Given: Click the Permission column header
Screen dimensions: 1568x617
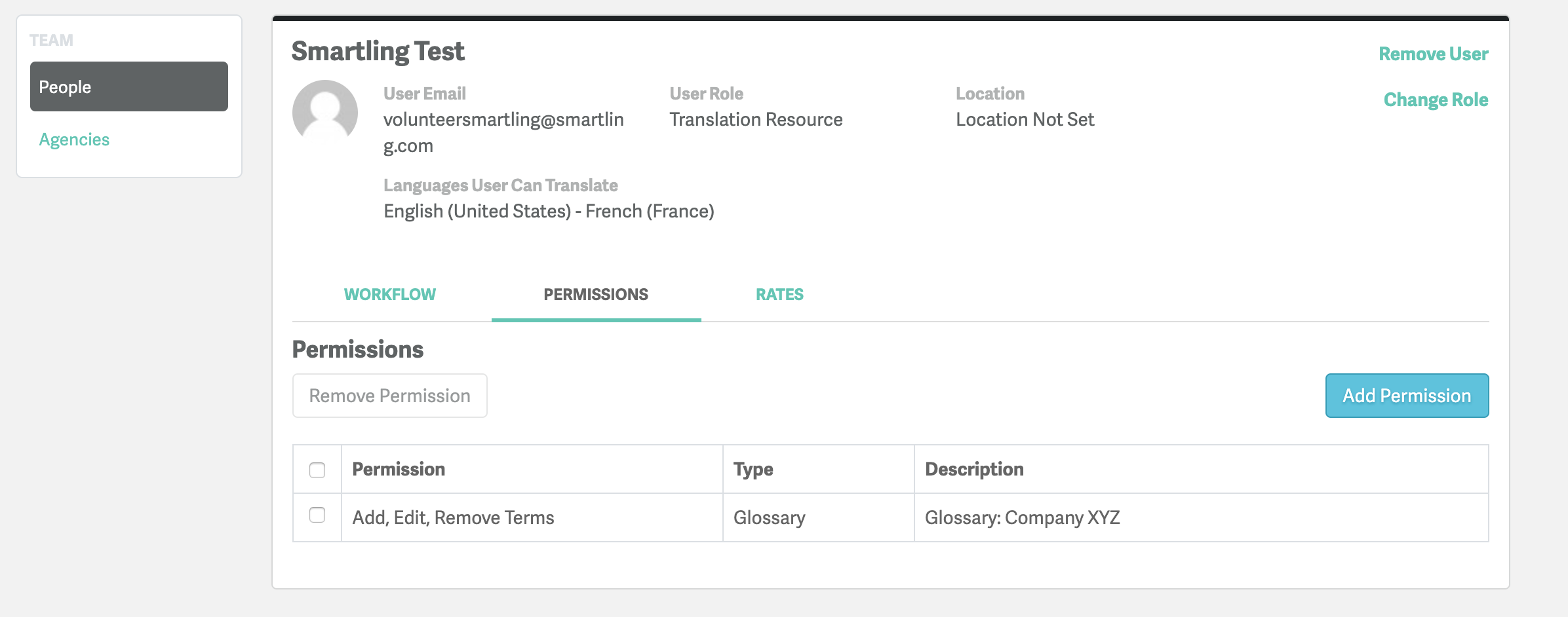Looking at the screenshot, I should point(399,469).
